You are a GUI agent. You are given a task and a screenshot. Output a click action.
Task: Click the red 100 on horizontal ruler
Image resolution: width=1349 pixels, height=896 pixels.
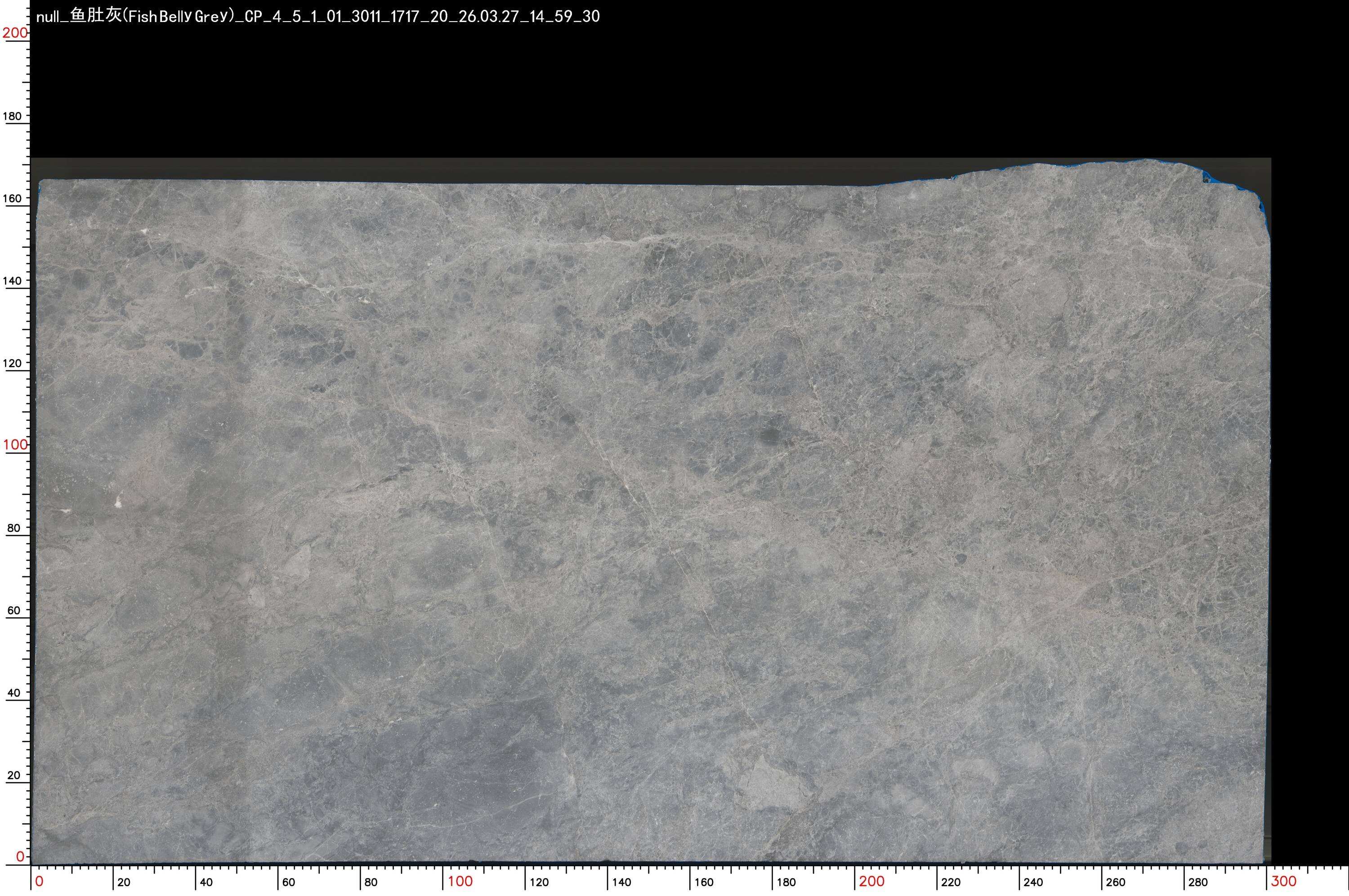[x=460, y=882]
